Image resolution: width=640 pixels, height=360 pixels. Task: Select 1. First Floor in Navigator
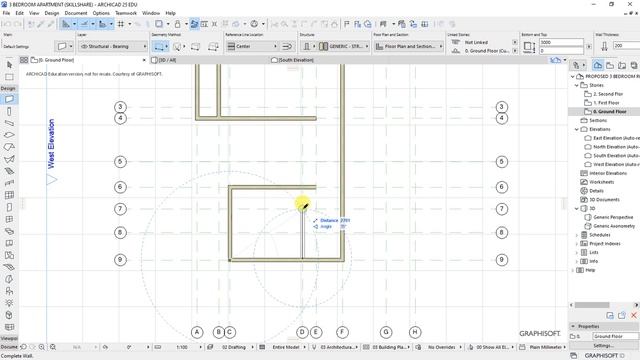[606, 103]
